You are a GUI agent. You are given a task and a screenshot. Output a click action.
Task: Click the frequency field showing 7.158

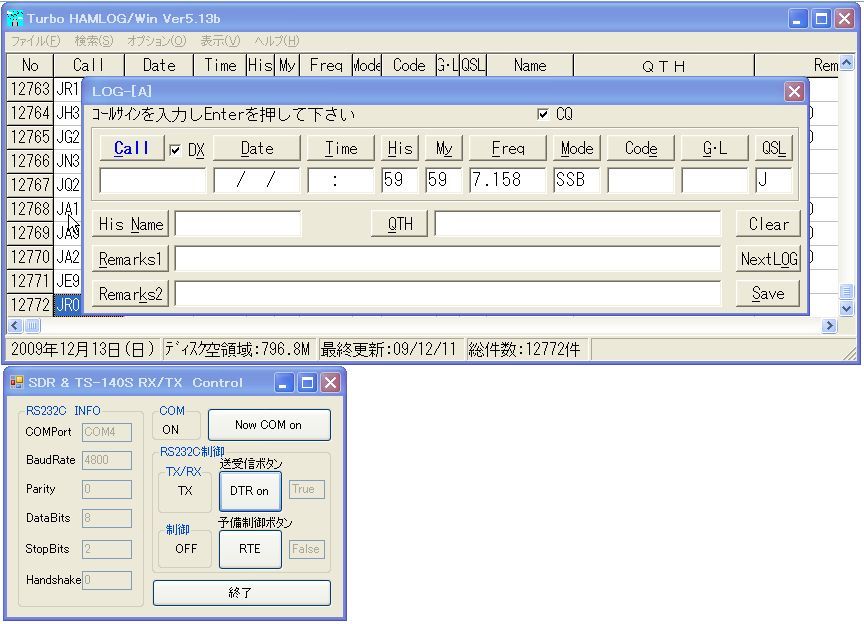tap(507, 180)
